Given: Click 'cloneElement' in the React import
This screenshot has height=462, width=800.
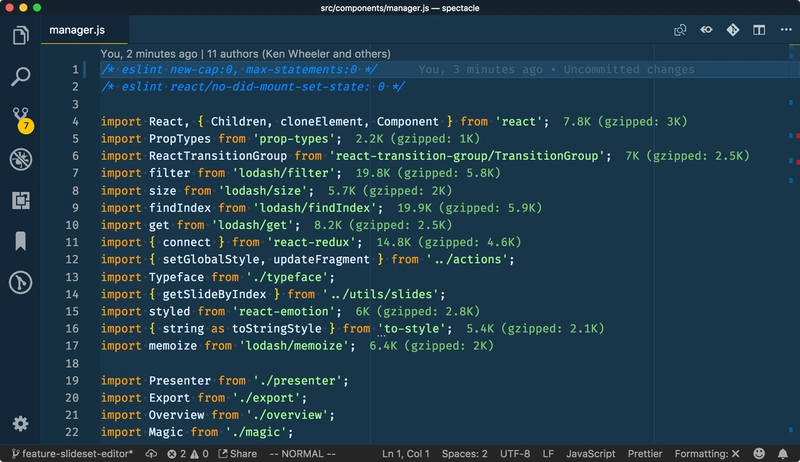Looking at the screenshot, I should pyautogui.click(x=321, y=121).
